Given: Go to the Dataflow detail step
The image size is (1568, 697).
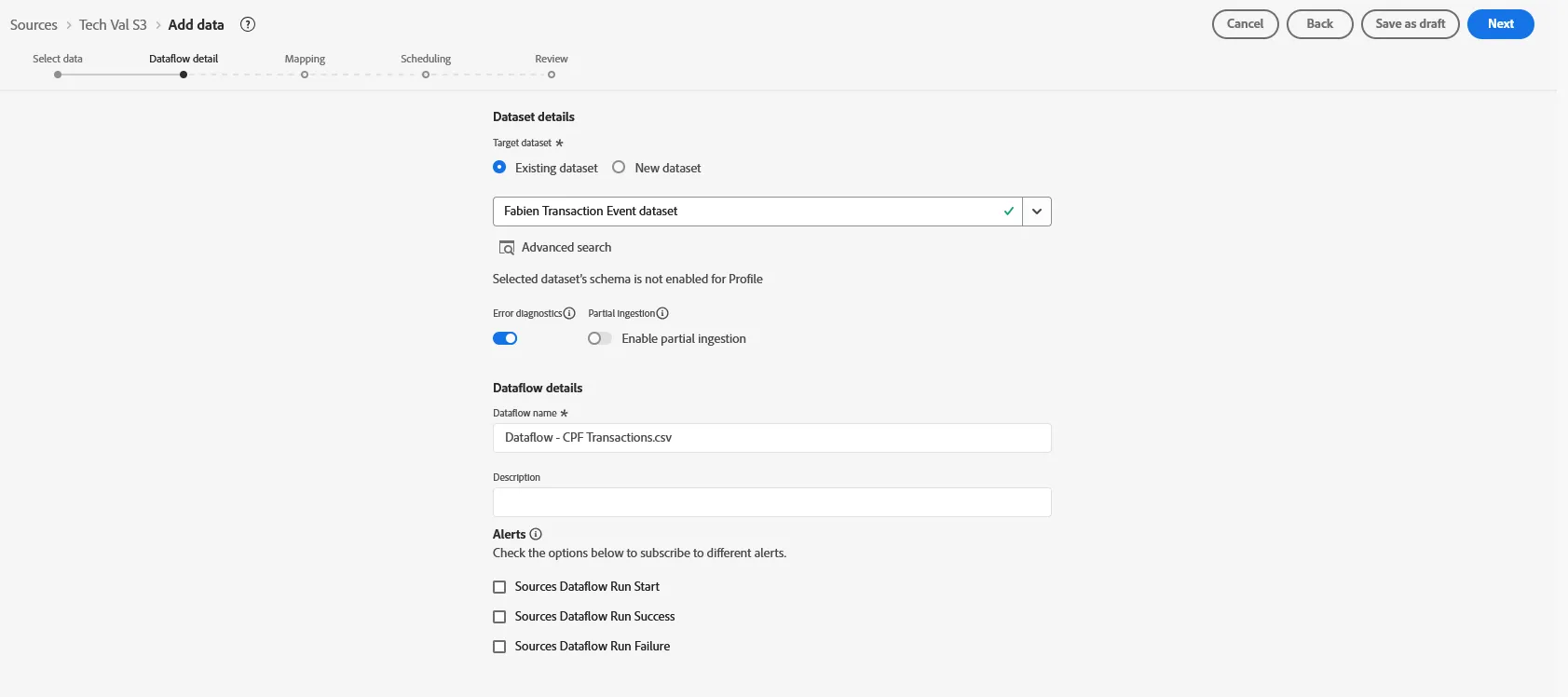Looking at the screenshot, I should click(x=184, y=65).
